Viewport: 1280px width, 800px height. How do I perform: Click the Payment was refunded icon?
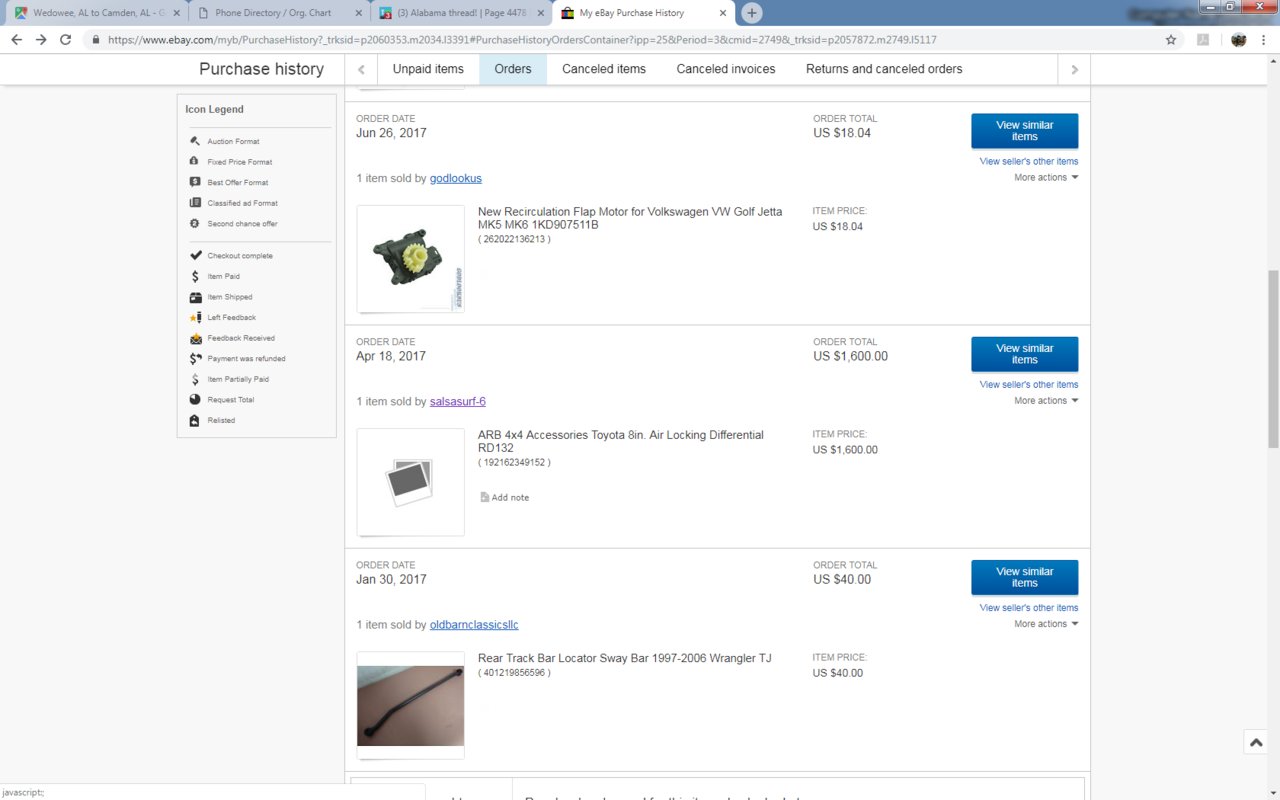(x=196, y=358)
